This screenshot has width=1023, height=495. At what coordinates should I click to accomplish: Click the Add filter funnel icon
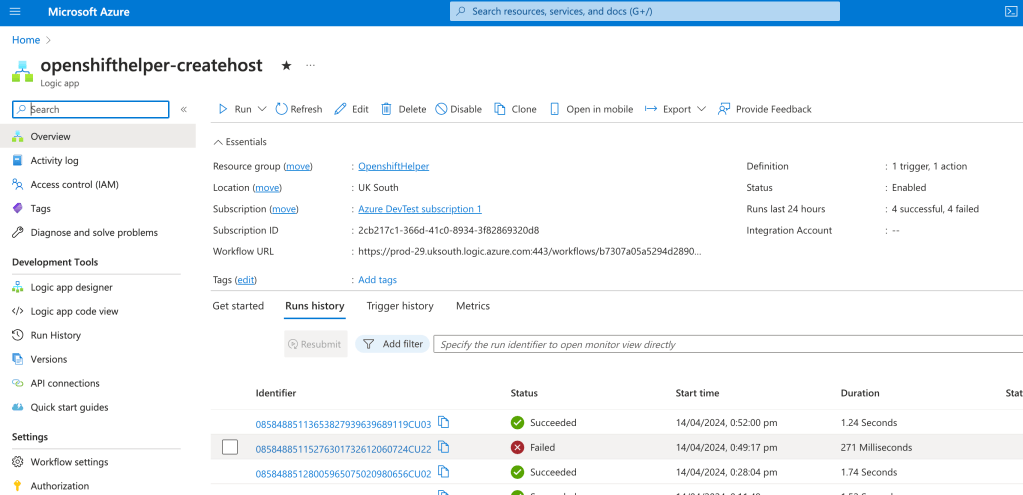(369, 344)
